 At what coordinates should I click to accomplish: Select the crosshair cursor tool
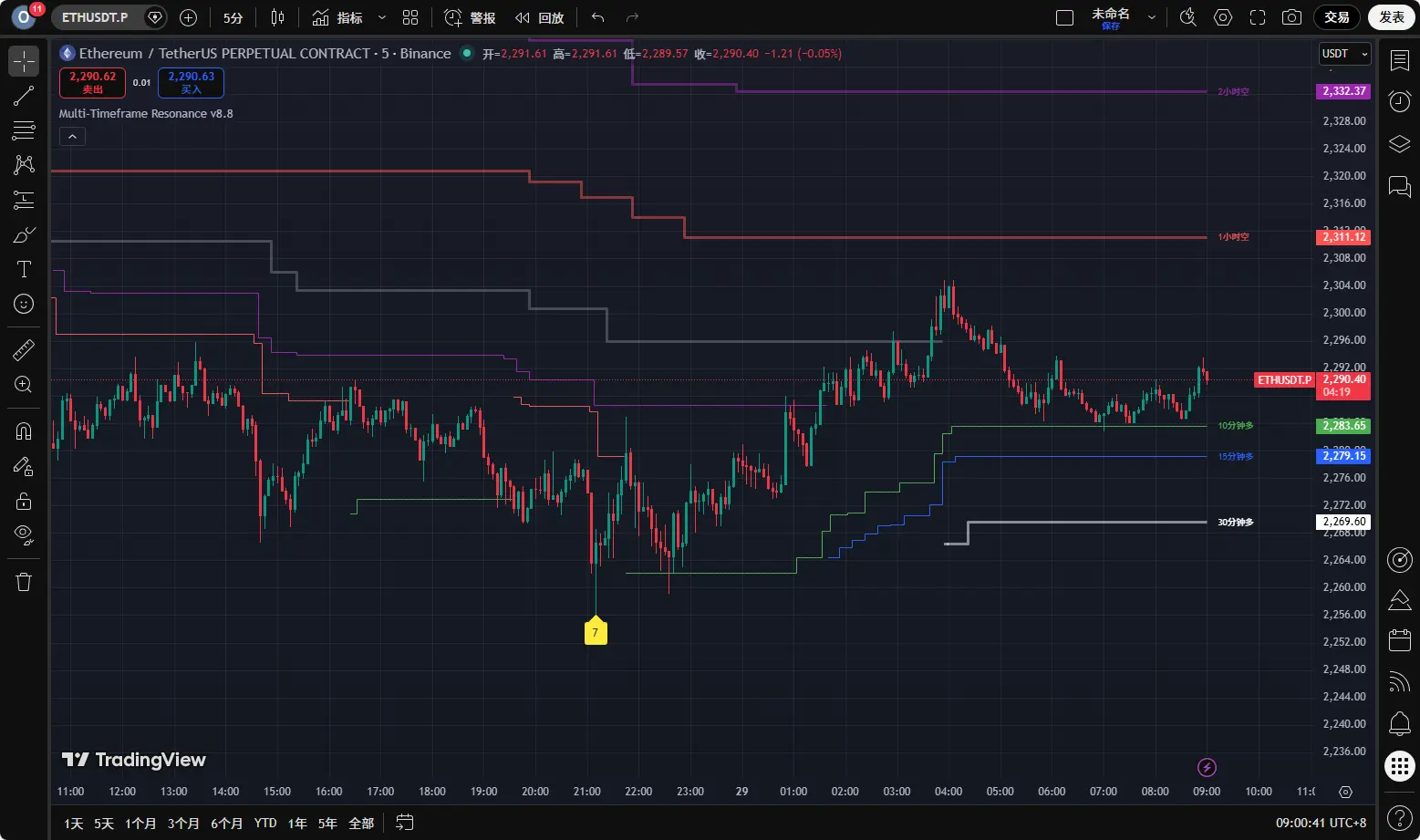[24, 61]
